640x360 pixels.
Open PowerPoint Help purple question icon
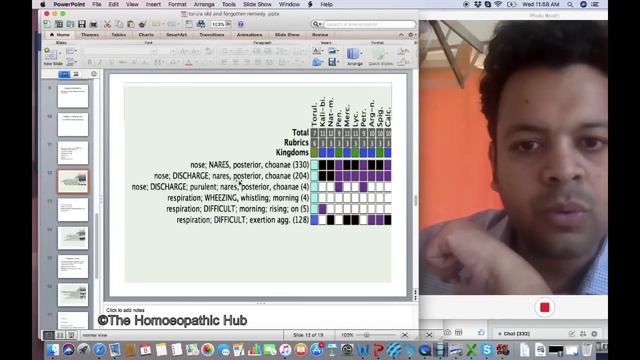pyautogui.click(x=241, y=24)
